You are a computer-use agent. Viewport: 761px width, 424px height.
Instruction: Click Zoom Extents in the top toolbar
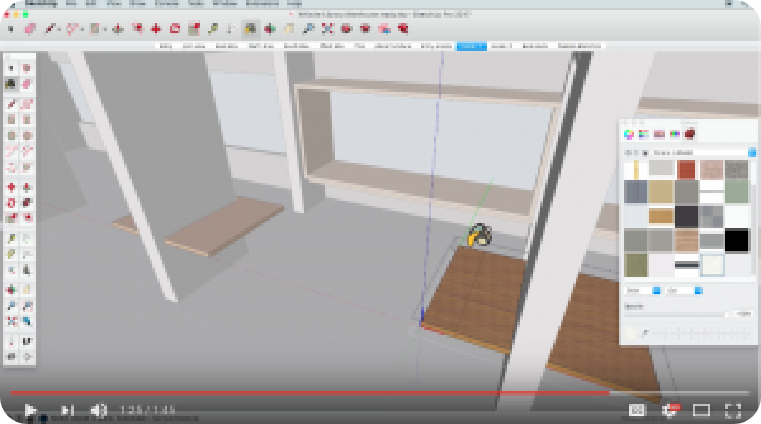pos(328,29)
